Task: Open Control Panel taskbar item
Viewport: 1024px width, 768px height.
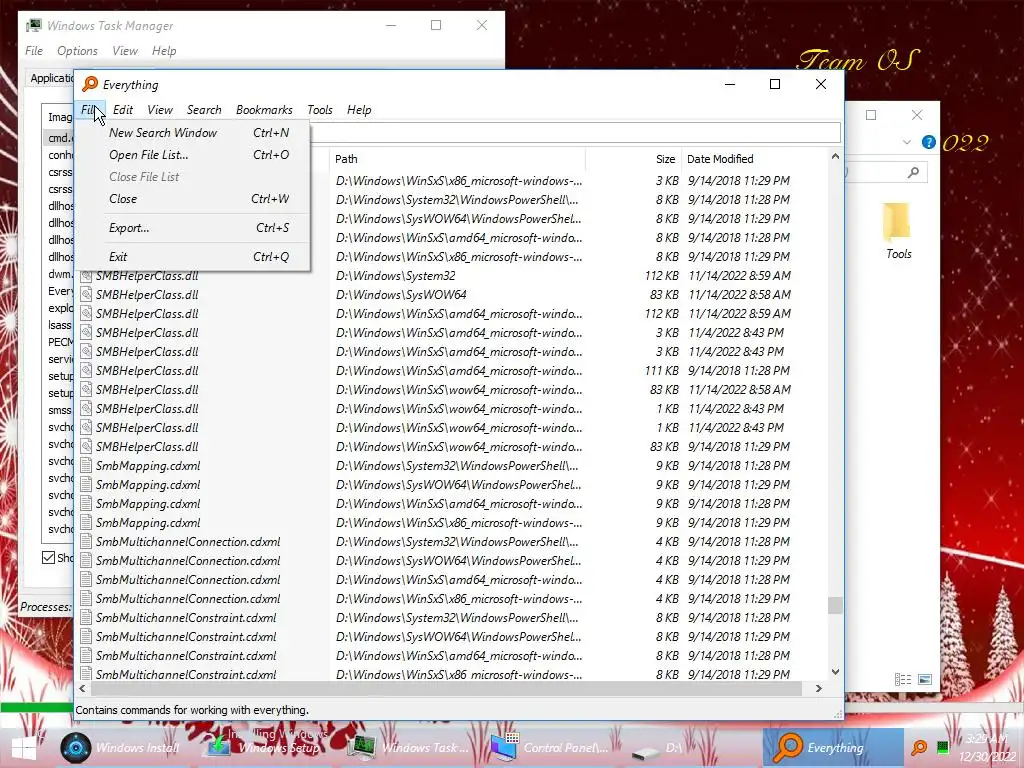Action: [550, 748]
